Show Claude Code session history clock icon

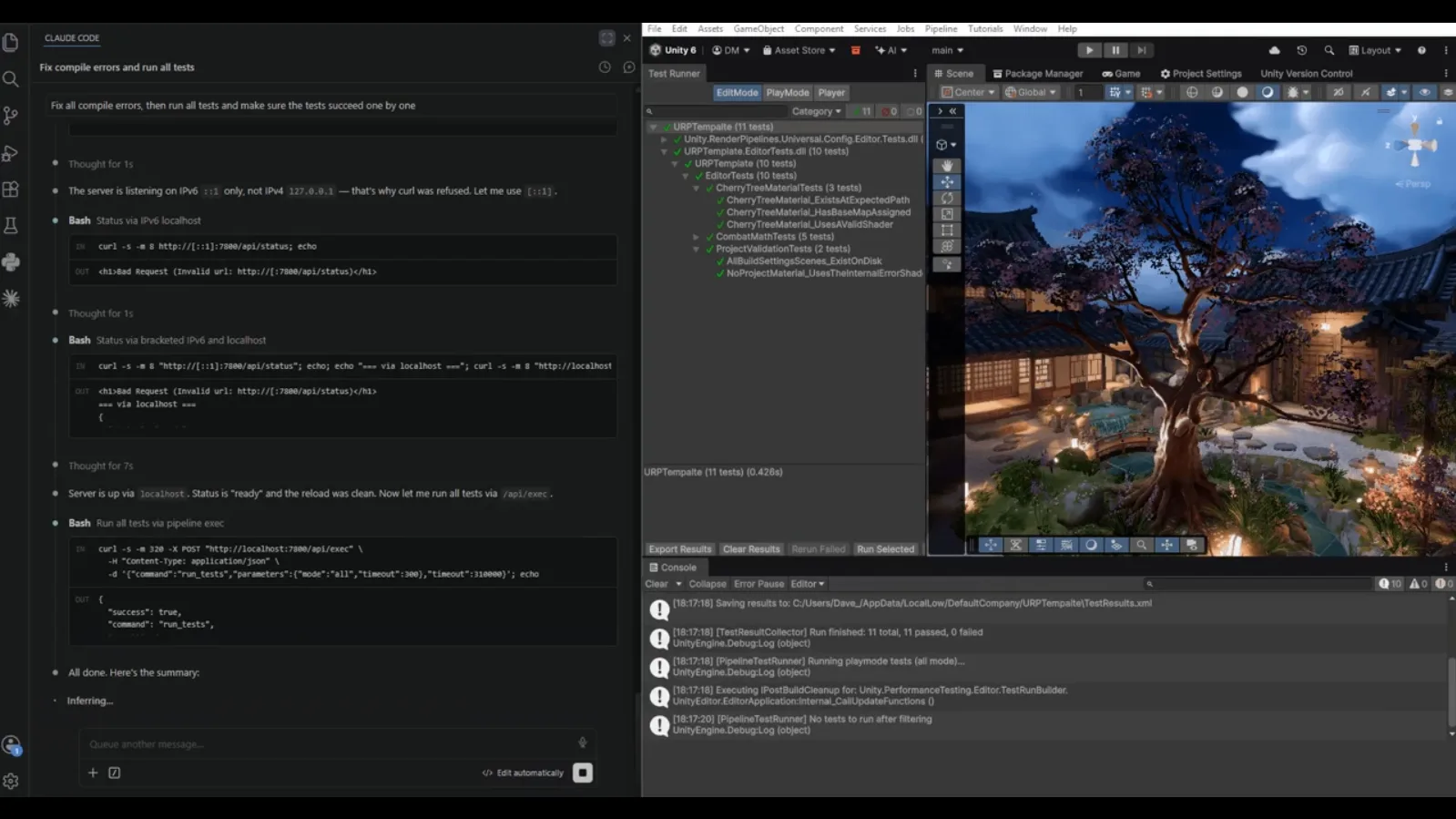coord(605,67)
